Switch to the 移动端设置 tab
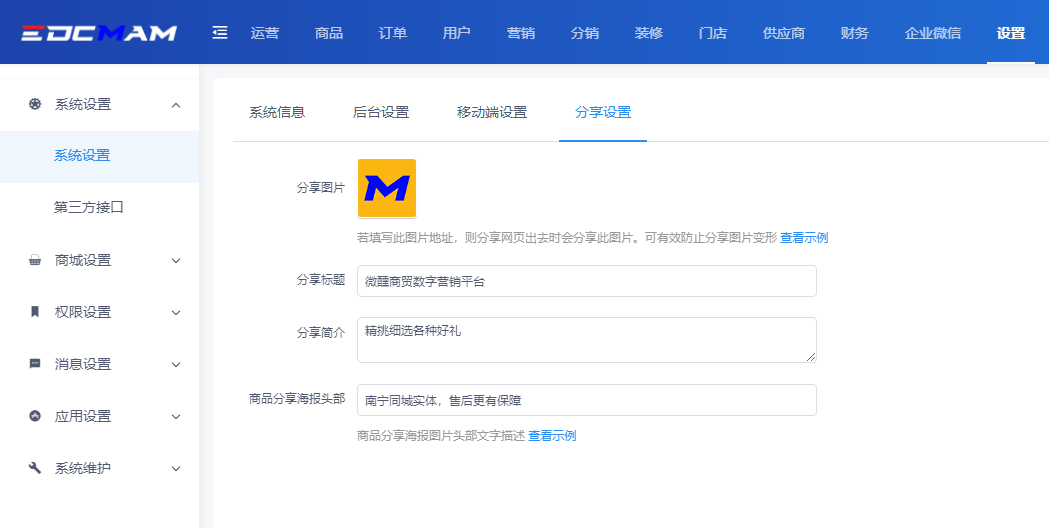1049x528 pixels. coord(491,112)
